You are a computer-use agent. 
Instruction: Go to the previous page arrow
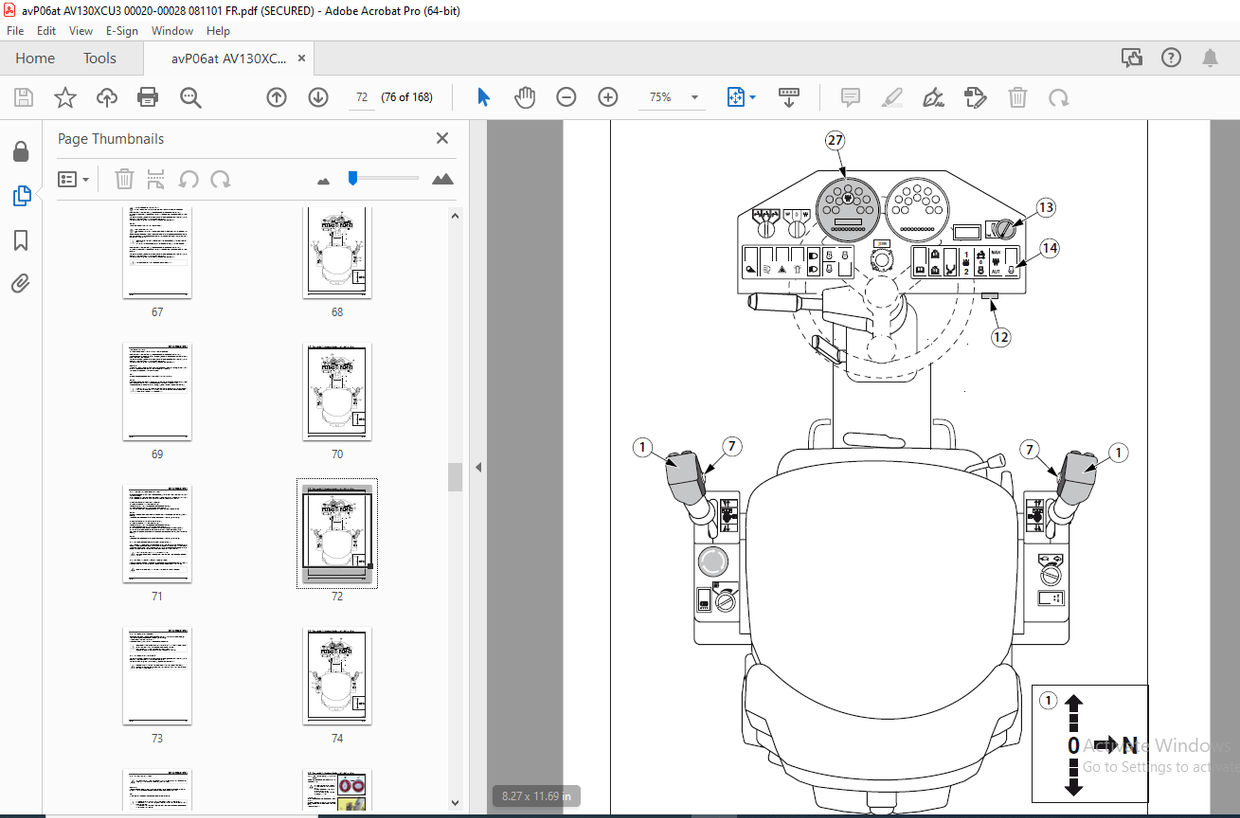277,97
